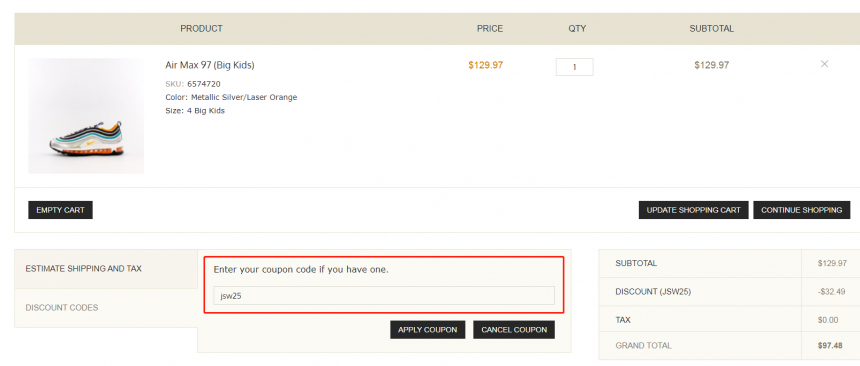Click the PRODUCT column header

(x=201, y=29)
